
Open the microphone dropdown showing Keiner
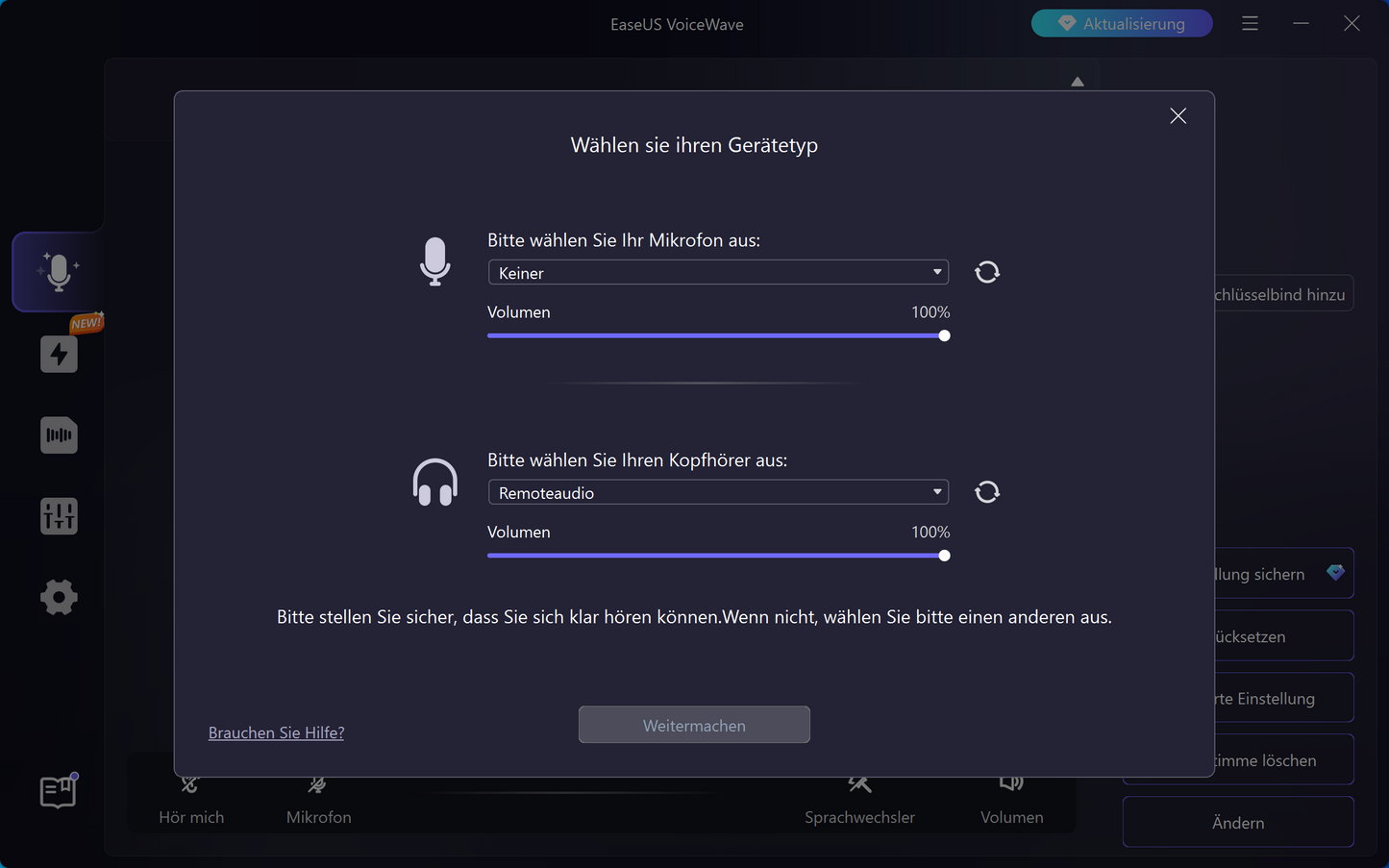click(718, 272)
